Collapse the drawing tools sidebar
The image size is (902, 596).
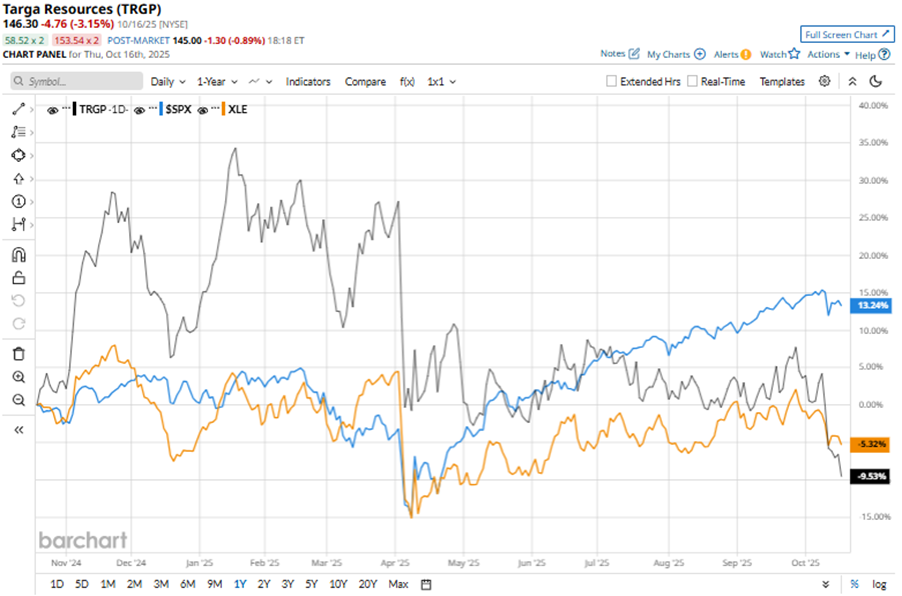[18, 430]
